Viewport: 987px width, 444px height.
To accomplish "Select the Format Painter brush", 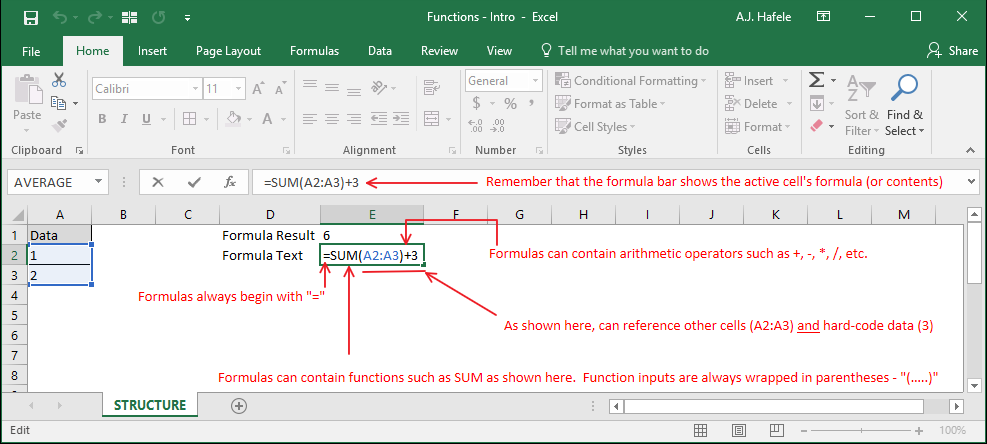I will point(59,125).
